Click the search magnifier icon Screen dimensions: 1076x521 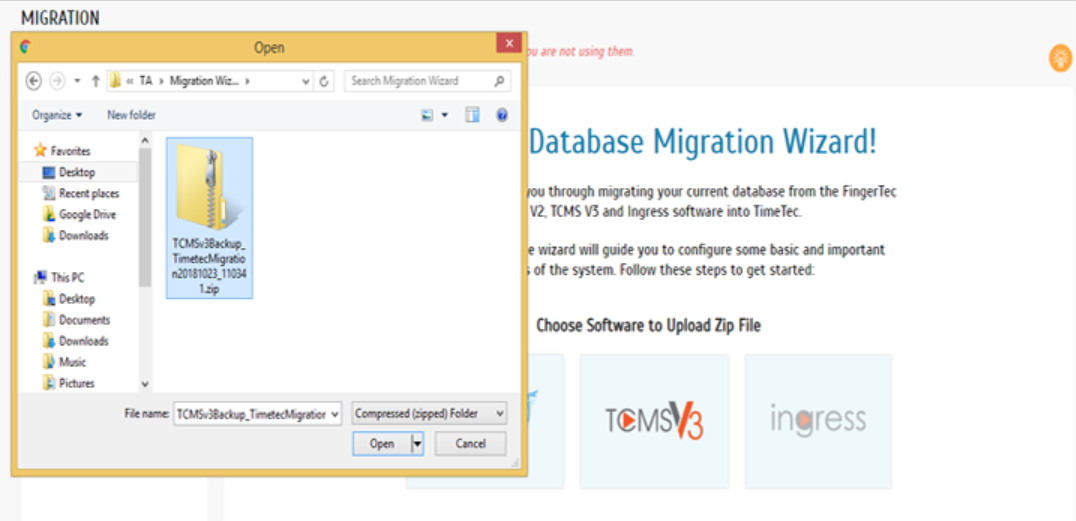click(x=500, y=81)
